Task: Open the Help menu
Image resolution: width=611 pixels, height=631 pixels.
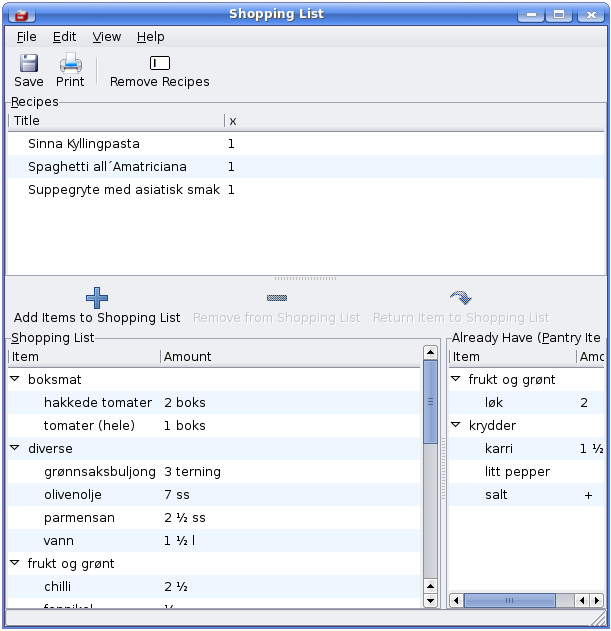Action: 151,37
